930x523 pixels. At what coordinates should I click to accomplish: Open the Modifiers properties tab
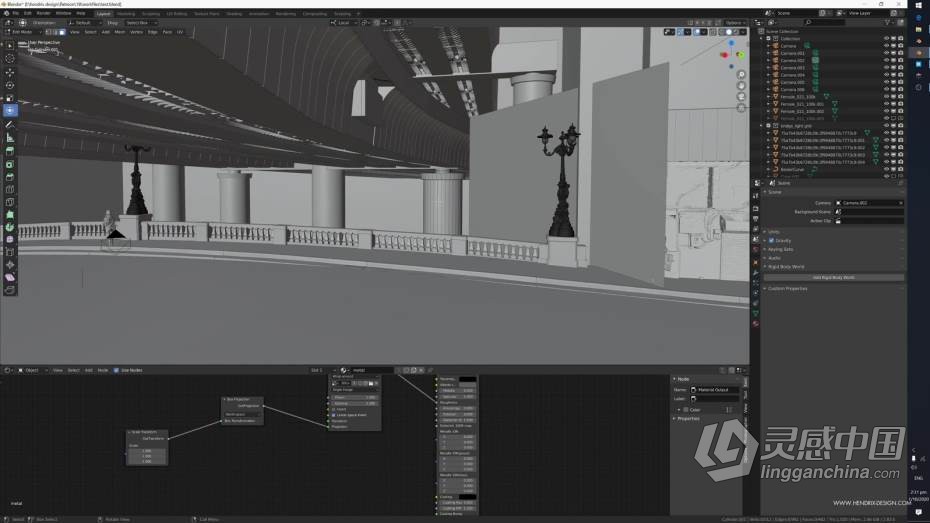756,272
